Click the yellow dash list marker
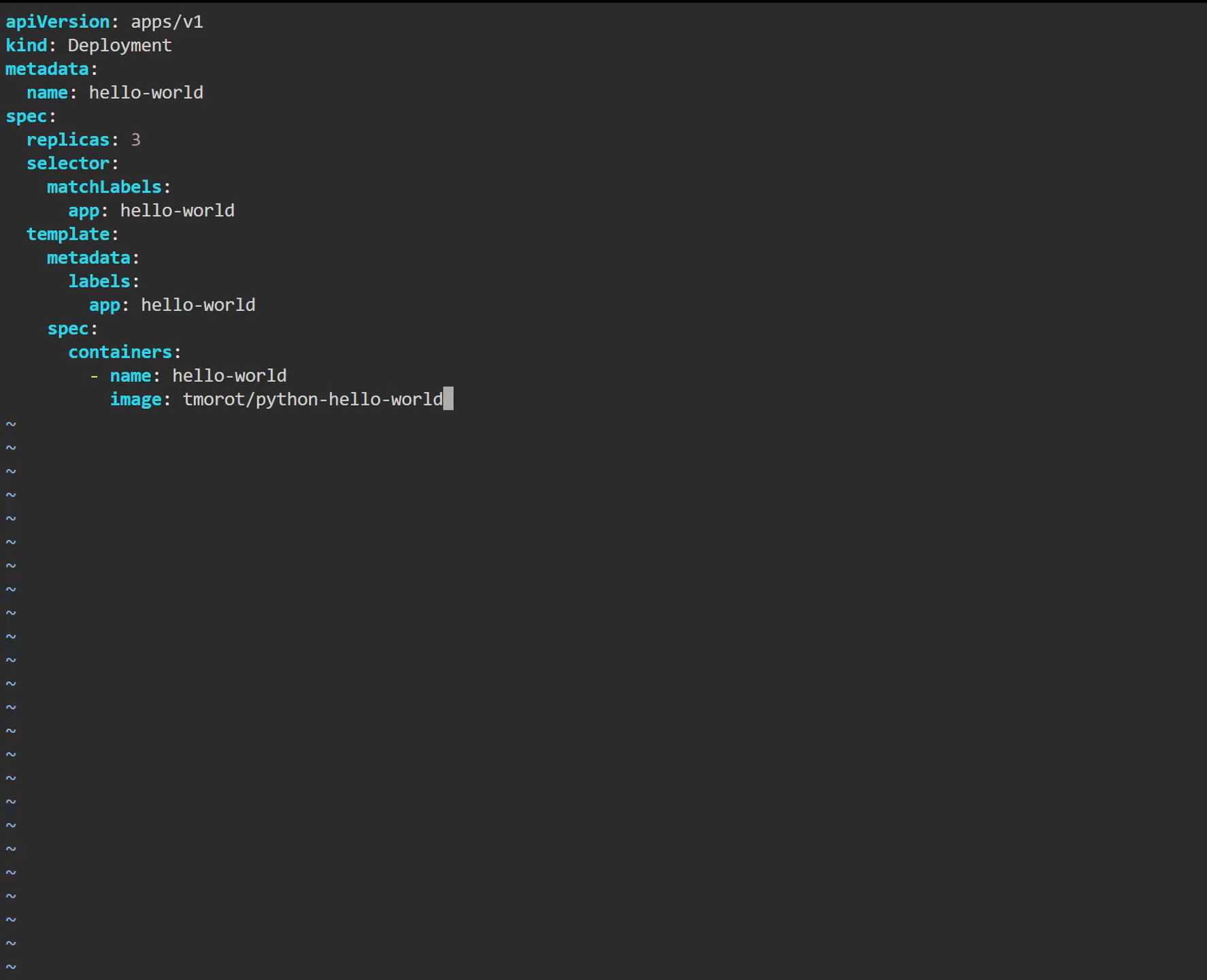This screenshot has height=980, width=1207. pyautogui.click(x=94, y=376)
